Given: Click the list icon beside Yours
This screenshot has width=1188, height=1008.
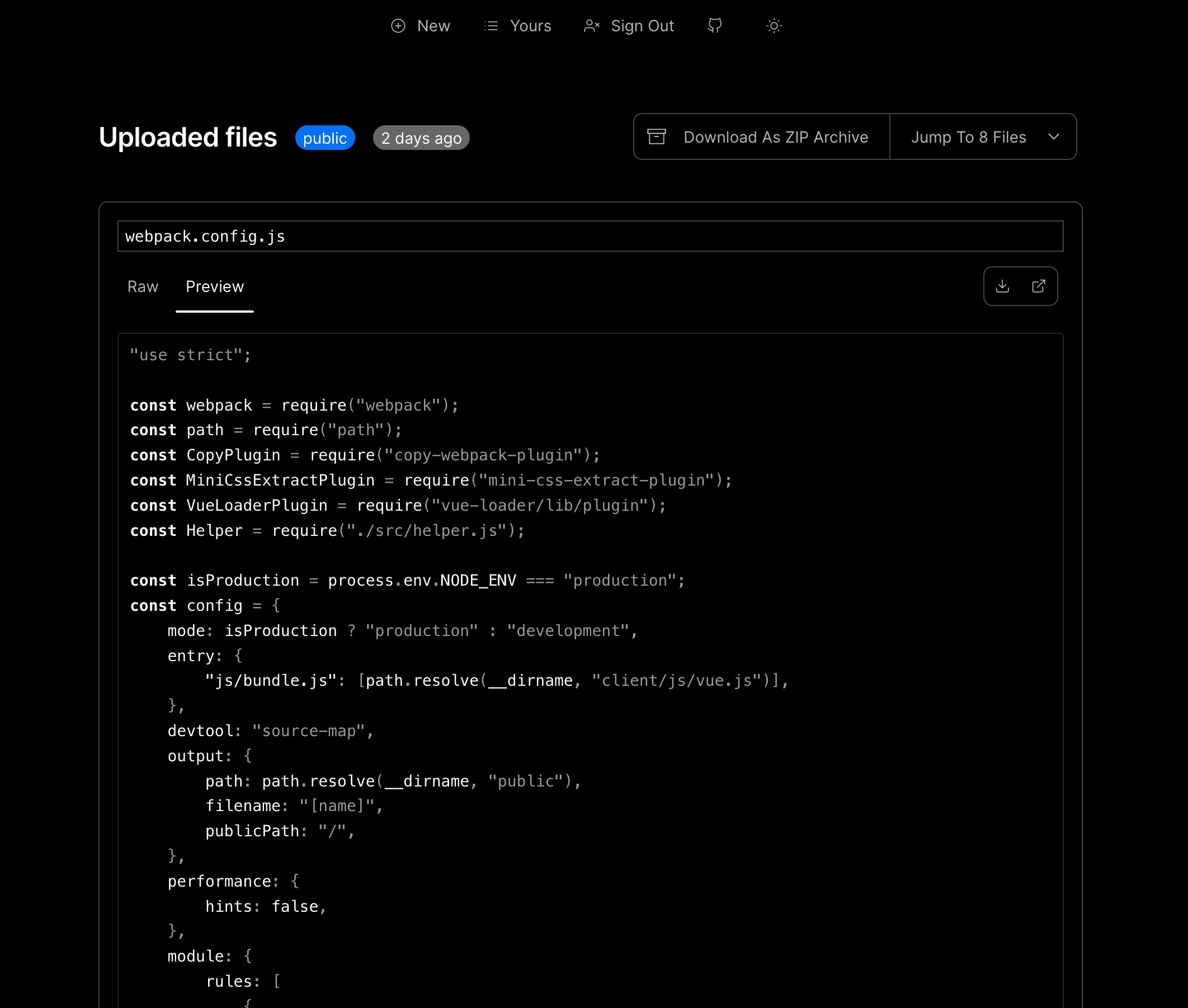Looking at the screenshot, I should pos(491,26).
